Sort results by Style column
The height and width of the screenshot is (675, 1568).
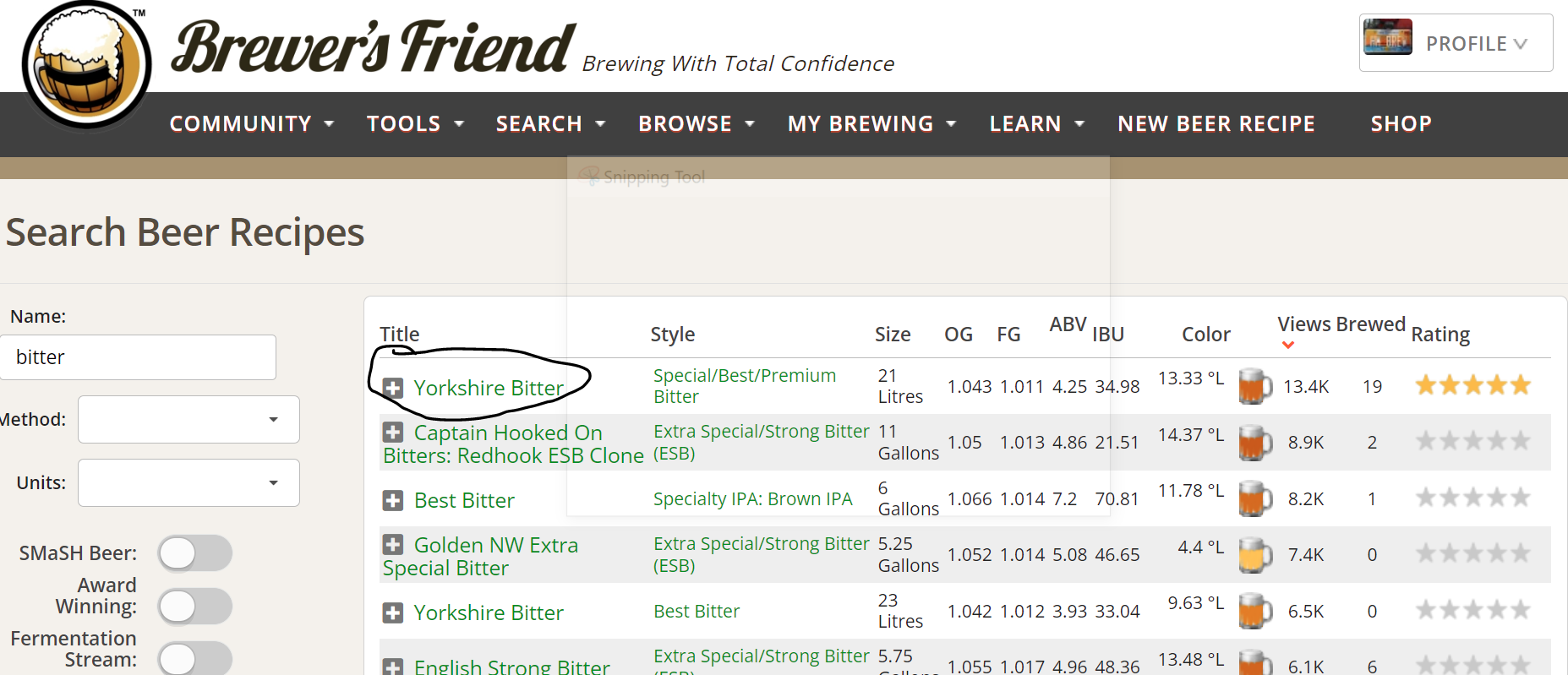coord(672,335)
